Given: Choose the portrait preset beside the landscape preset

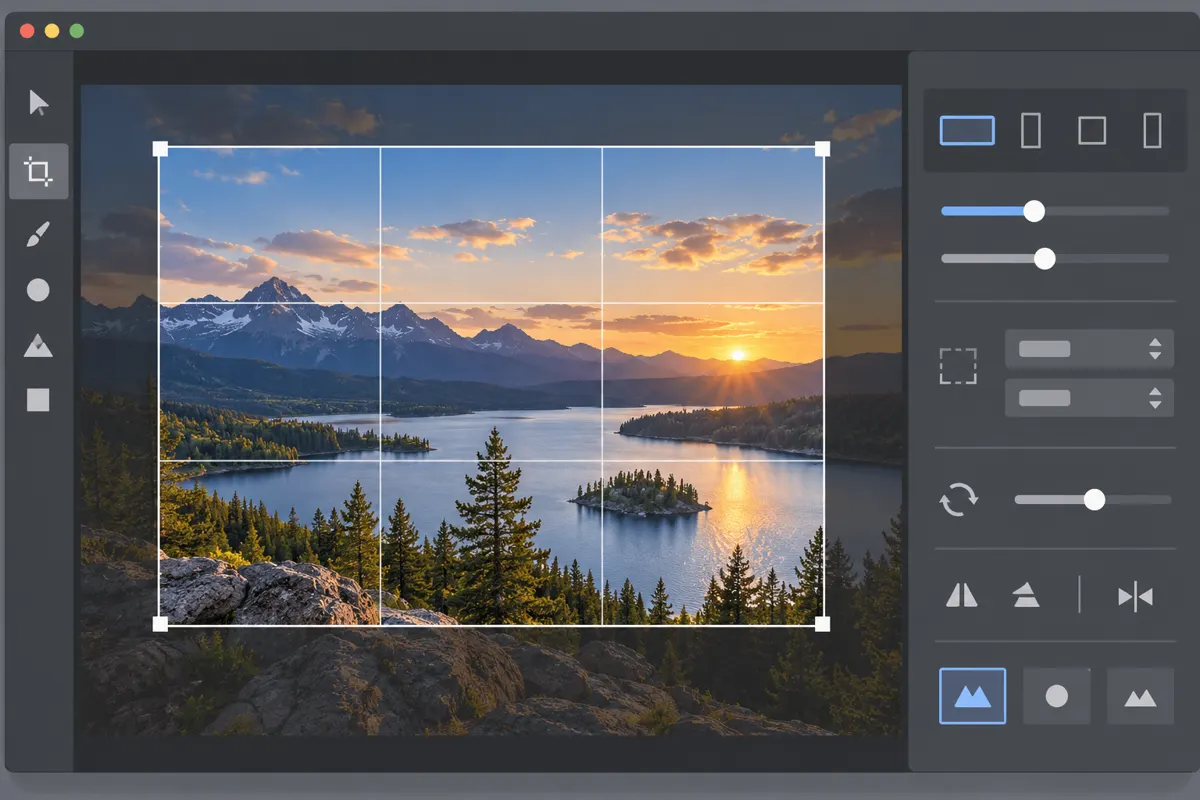Looking at the screenshot, I should (x=1031, y=131).
